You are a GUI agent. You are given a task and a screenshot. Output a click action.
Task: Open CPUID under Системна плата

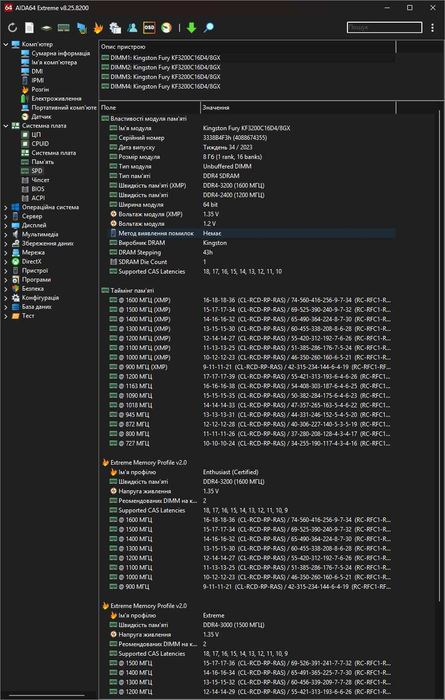[x=40, y=144]
